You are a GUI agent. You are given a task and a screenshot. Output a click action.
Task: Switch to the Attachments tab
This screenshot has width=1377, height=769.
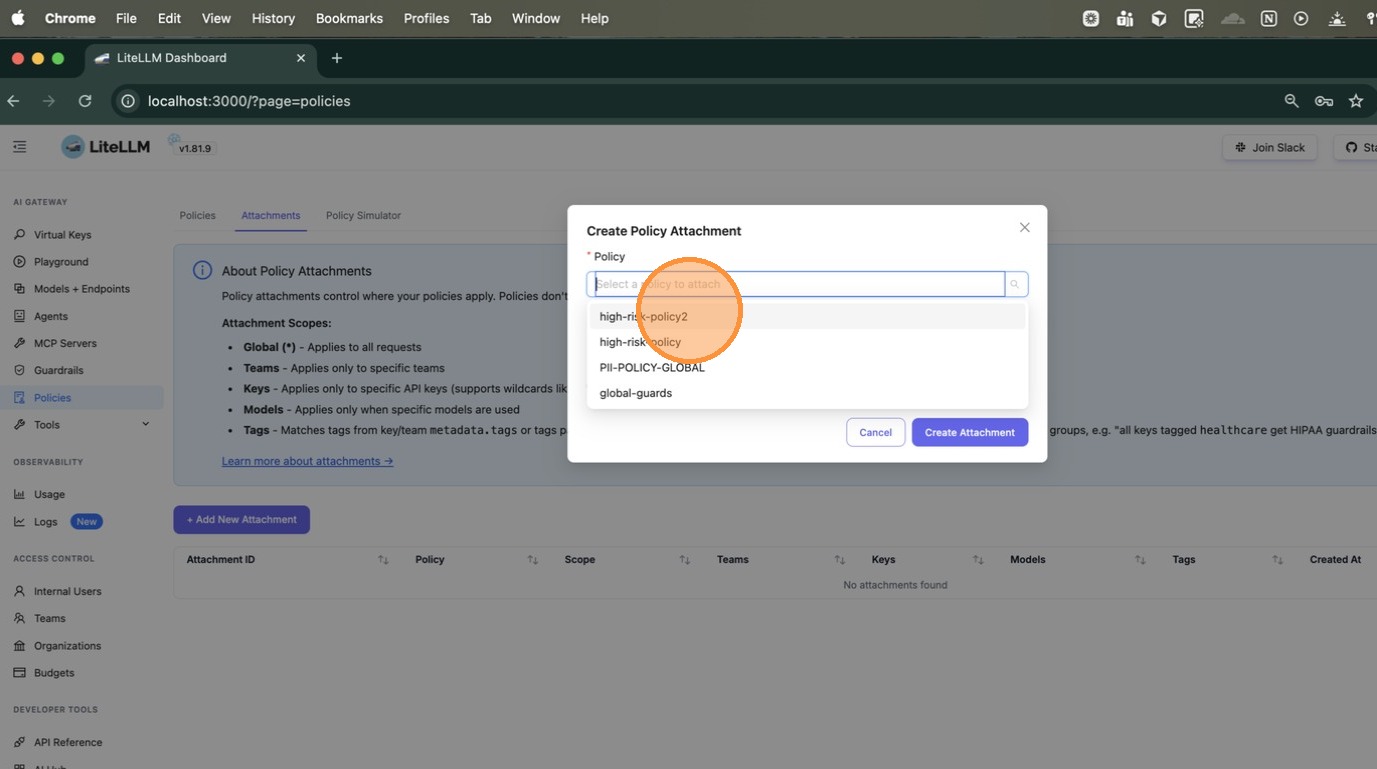tap(271, 215)
